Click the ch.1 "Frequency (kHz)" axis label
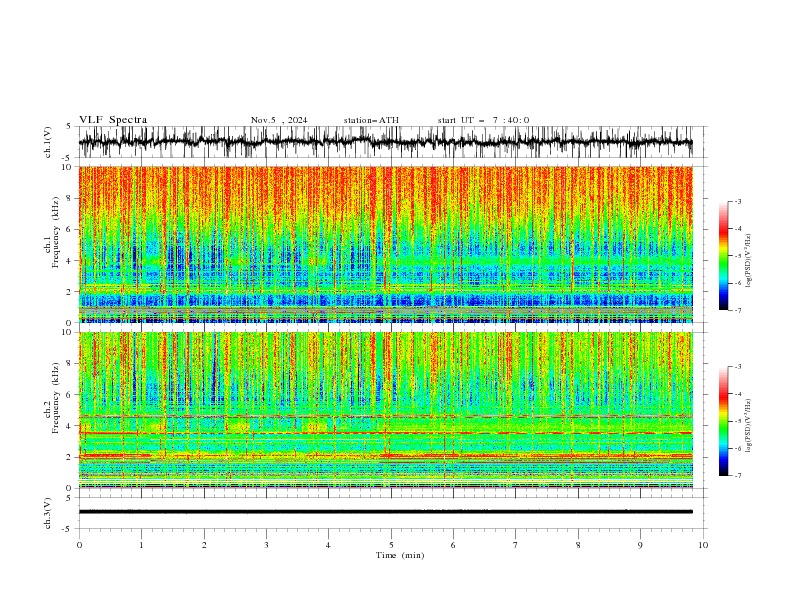Screen dimensions: 792x612 point(55,232)
